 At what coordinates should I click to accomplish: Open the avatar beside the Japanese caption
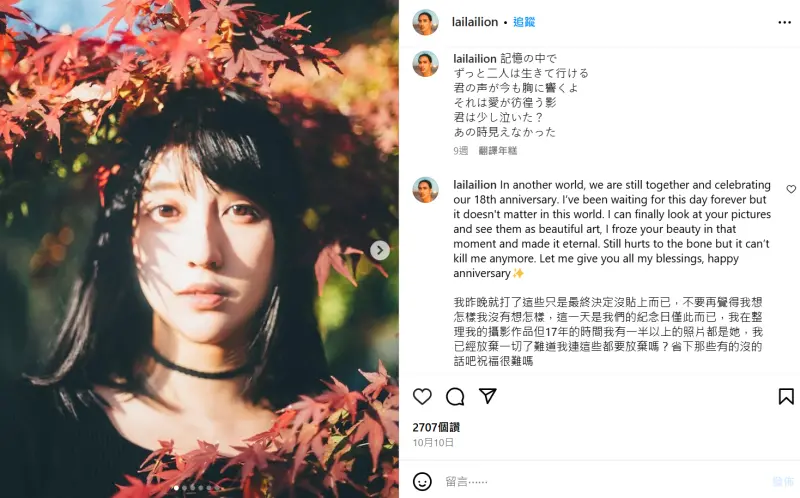[x=426, y=64]
